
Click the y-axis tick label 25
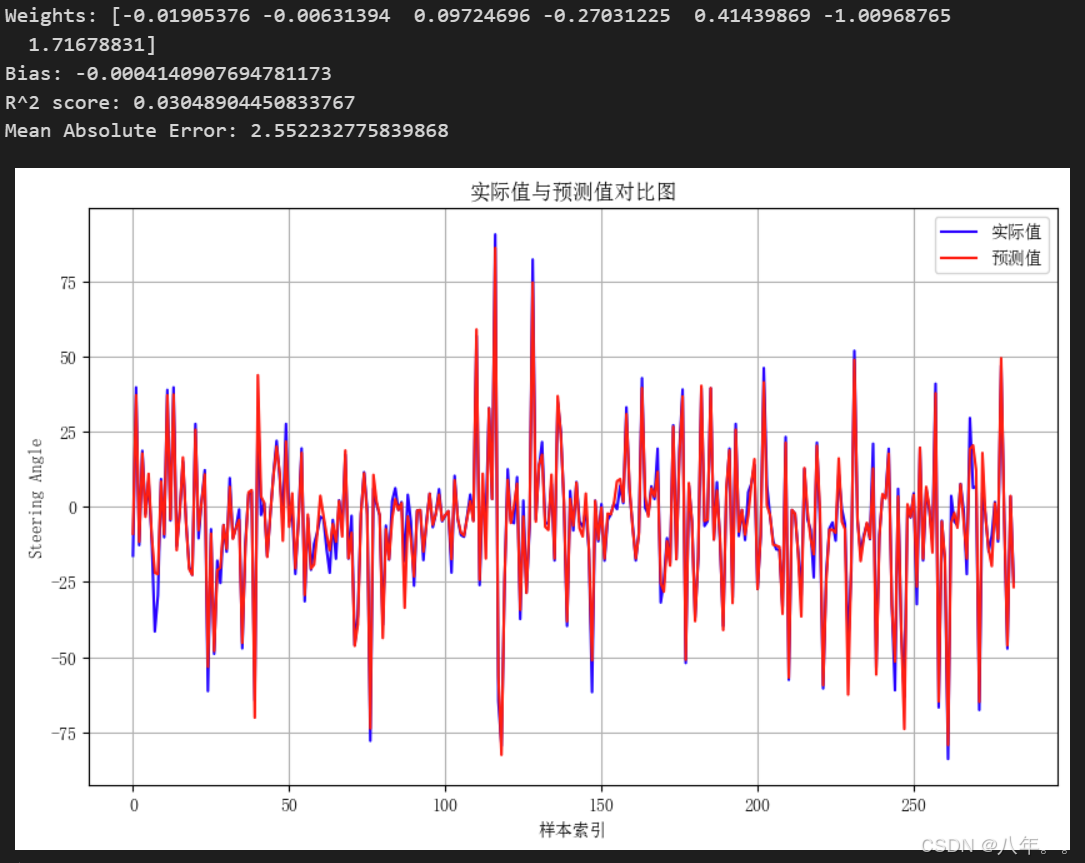pyautogui.click(x=68, y=433)
